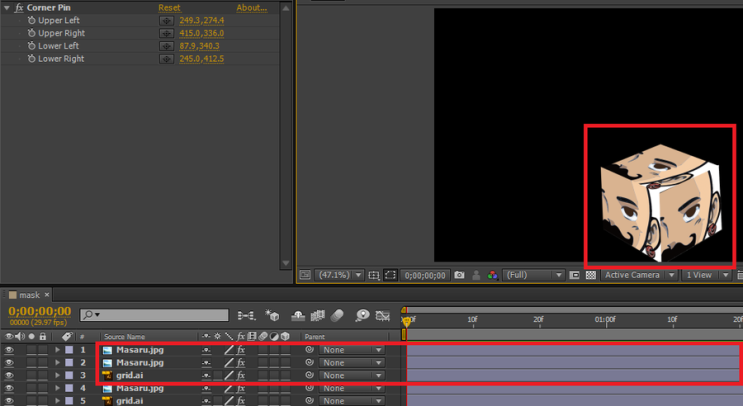
Task: Click the always preview this view icon
Action: click(305, 275)
